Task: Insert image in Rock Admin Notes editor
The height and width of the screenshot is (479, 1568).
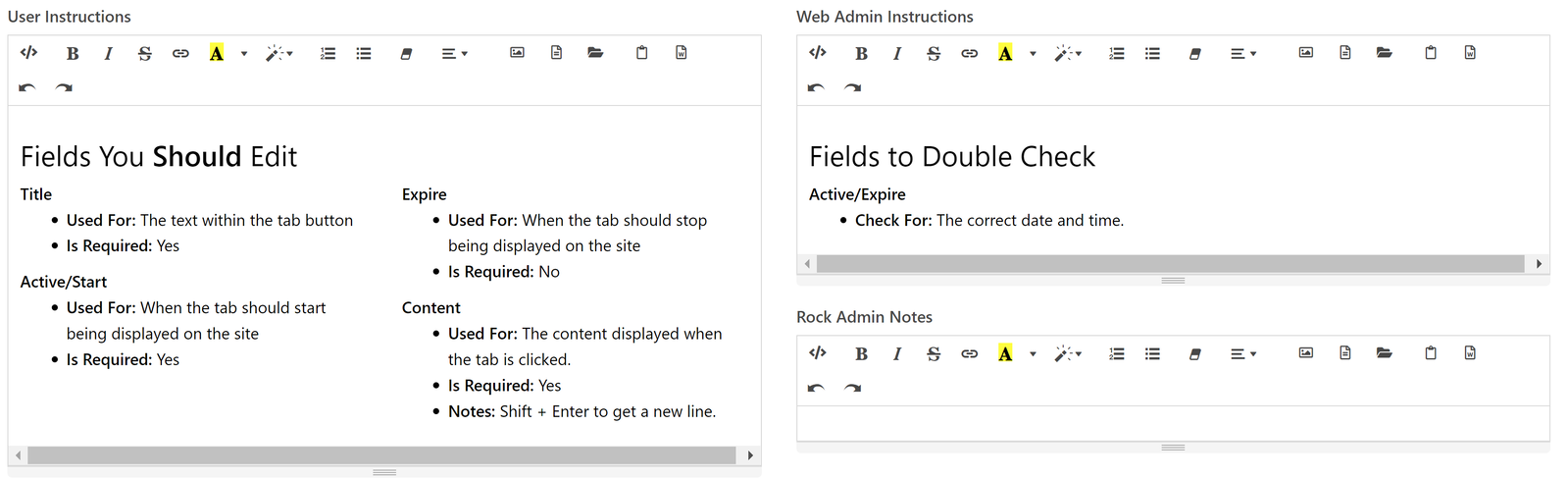Action: coord(1306,353)
